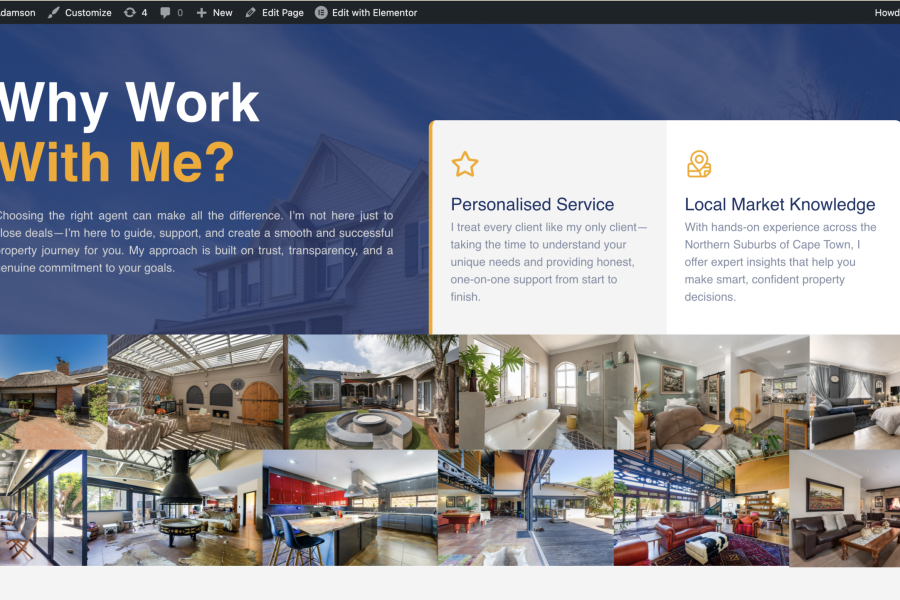Open the comments bubble icon
The height and width of the screenshot is (600, 900).
[165, 13]
